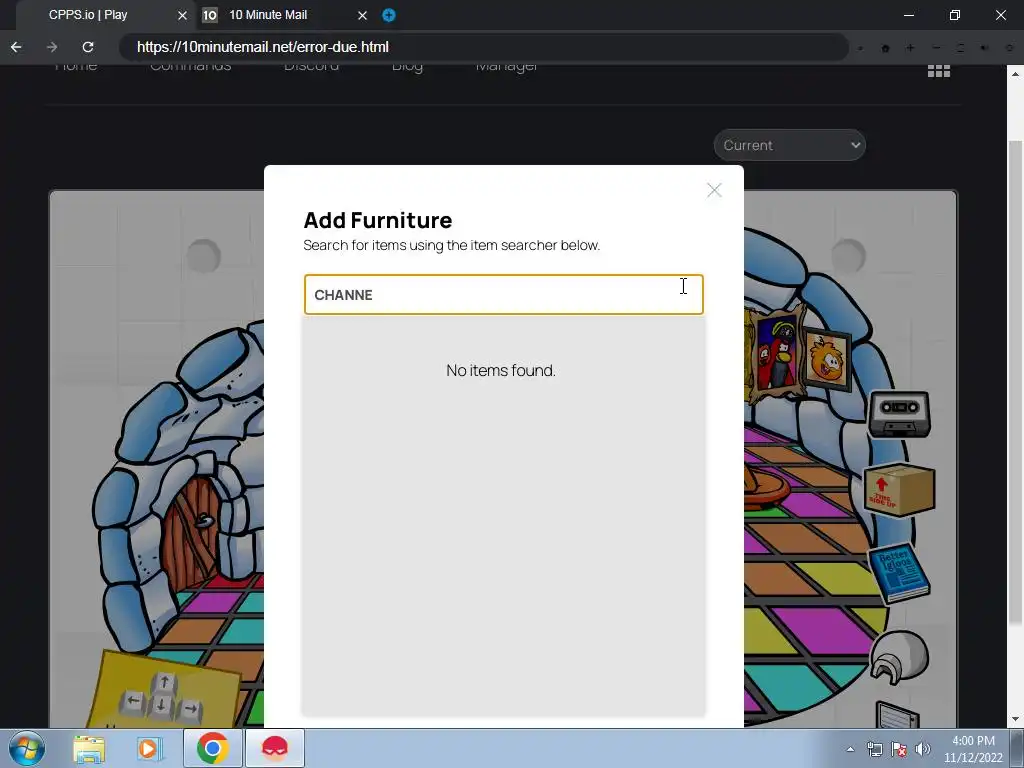Select the igloo type icon
1024x768 pixels.
pos(899,656)
